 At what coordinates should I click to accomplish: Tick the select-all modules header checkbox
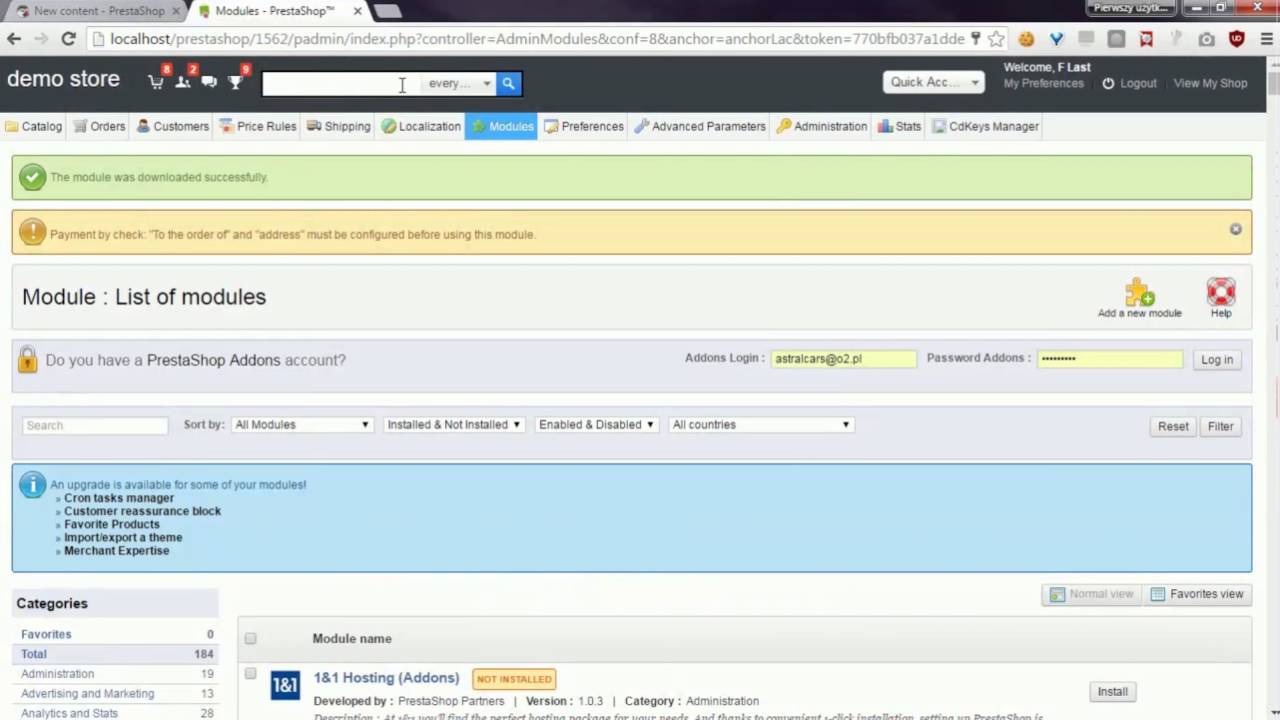(250, 638)
